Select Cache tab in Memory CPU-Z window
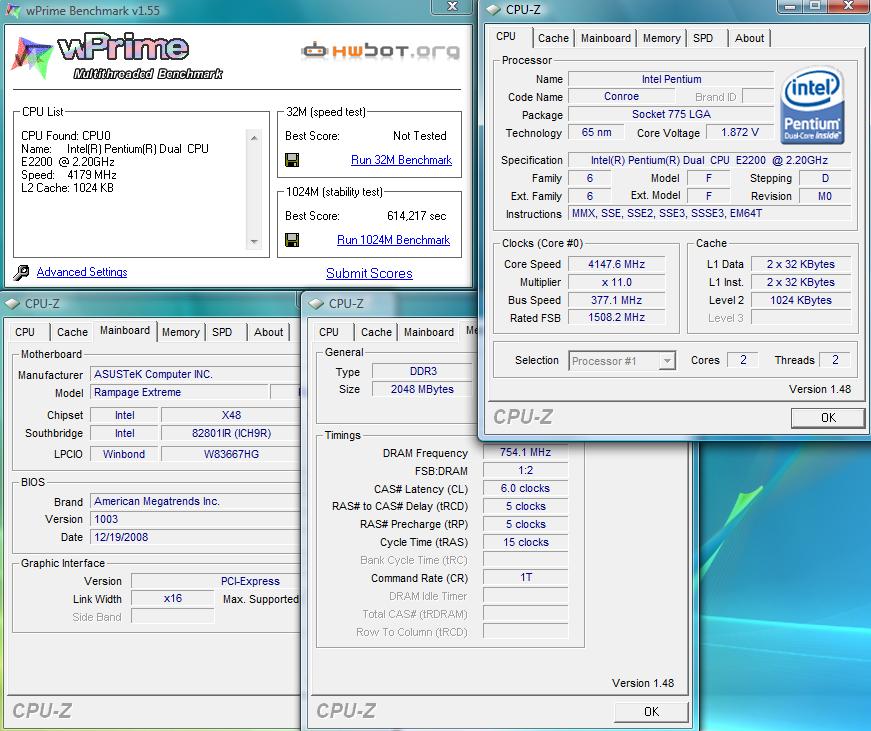Viewport: 871px width, 731px height. (376, 332)
